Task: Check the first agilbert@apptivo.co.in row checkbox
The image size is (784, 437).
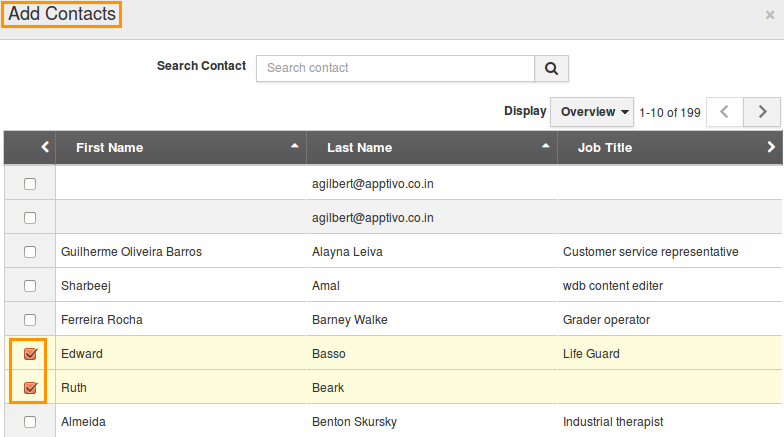Action: [x=30, y=184]
